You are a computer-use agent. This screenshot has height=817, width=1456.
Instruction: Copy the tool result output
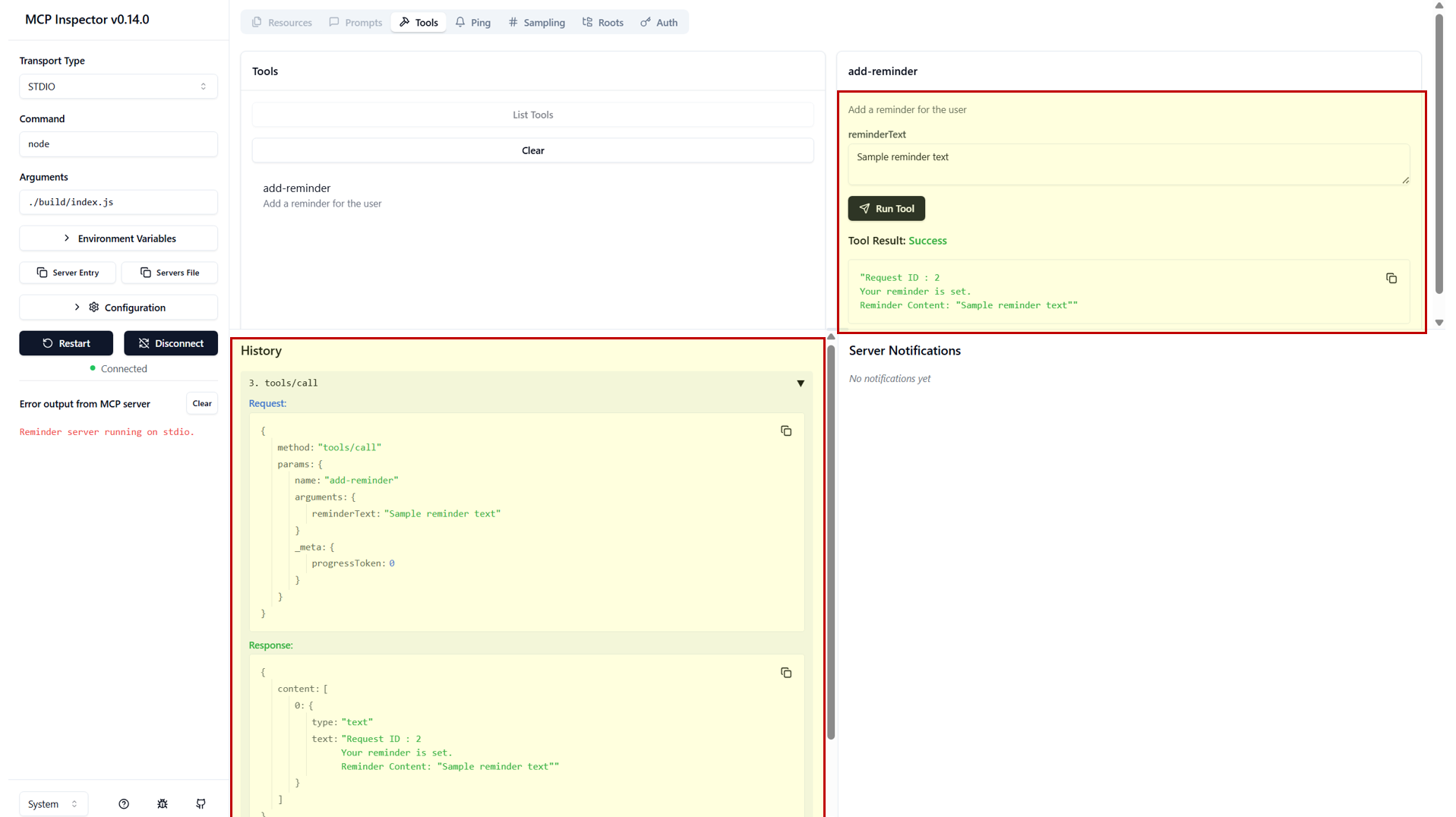[1391, 279]
